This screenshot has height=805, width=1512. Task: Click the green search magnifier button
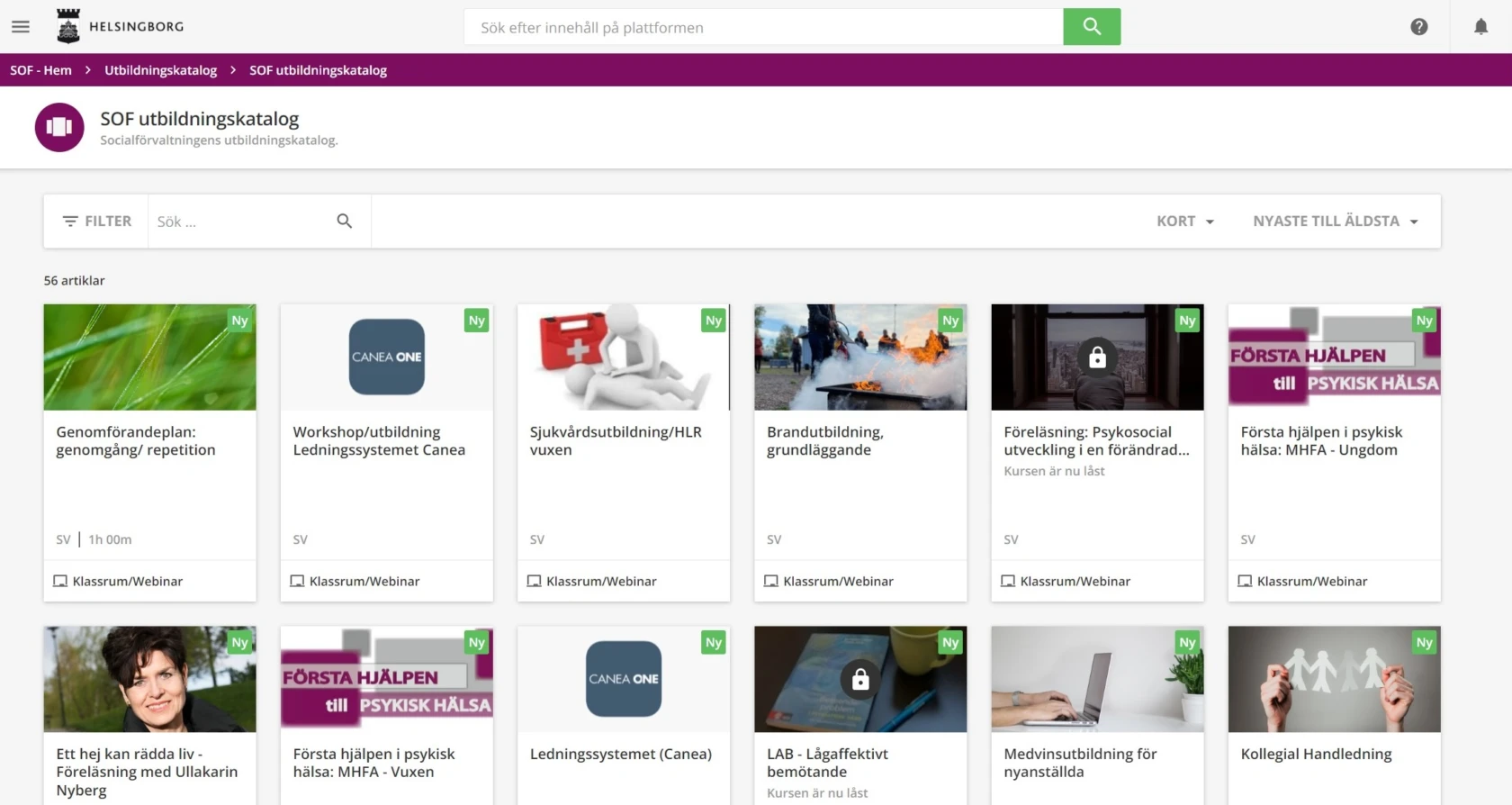(x=1092, y=27)
